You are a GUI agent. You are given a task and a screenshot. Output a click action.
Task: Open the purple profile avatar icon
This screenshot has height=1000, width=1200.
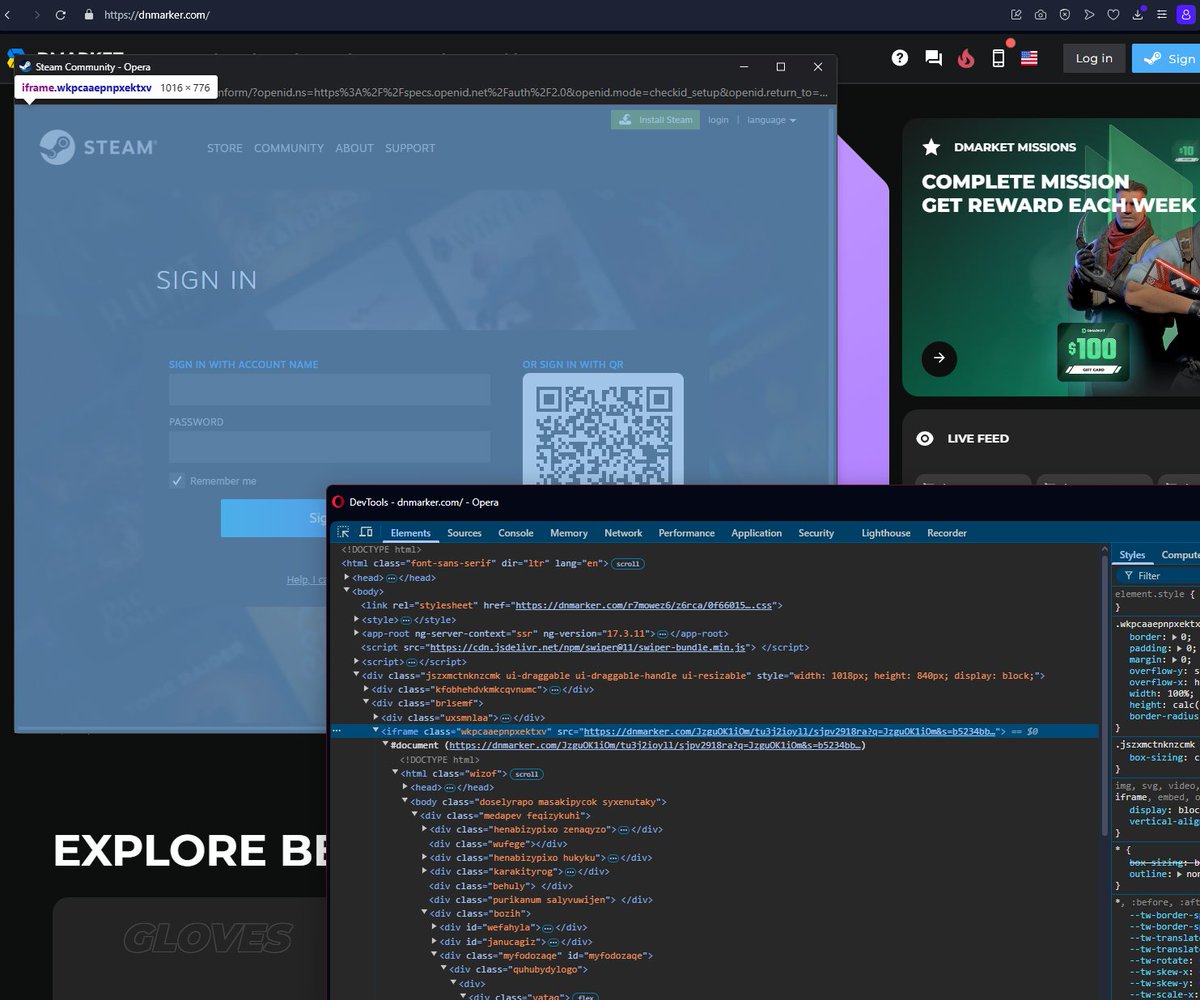pyautogui.click(x=1186, y=15)
